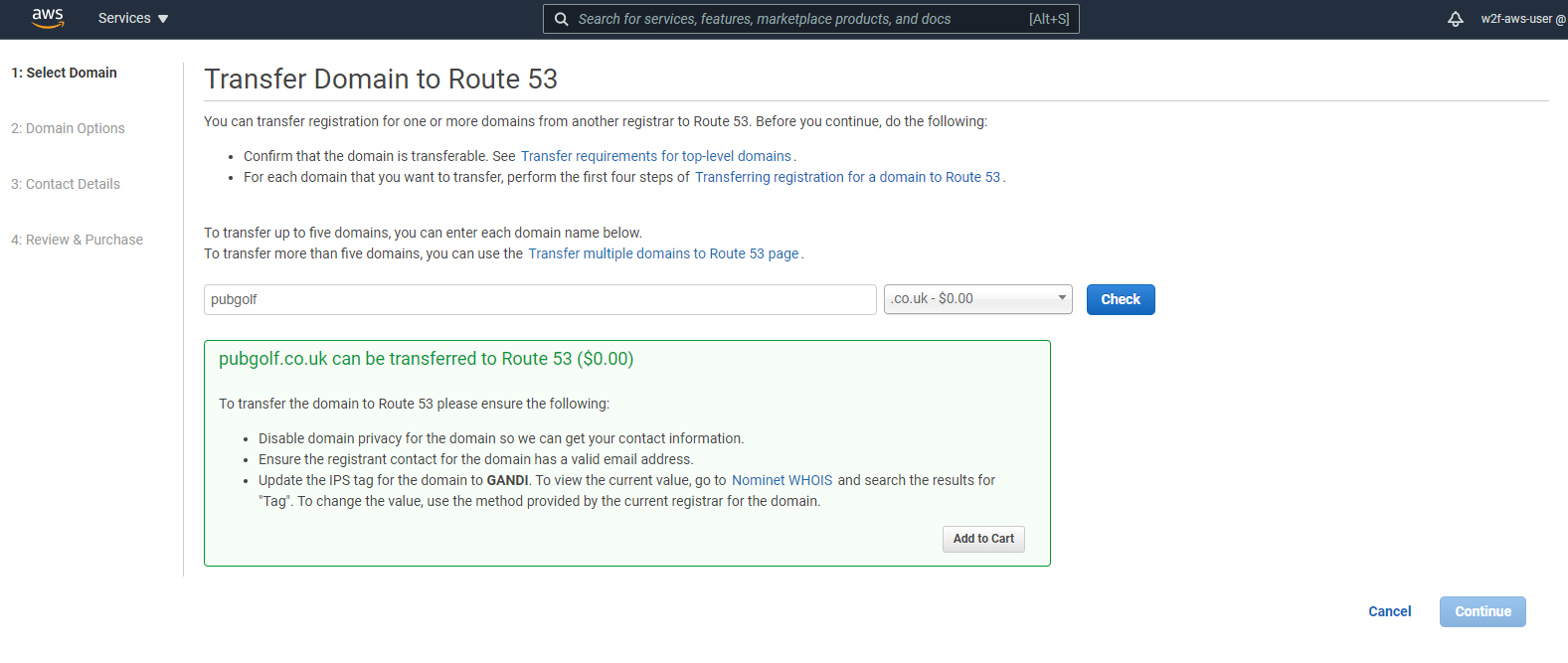Image resolution: width=1568 pixels, height=663 pixels.
Task: Open Transferring registration for a domain link
Action: 847,177
